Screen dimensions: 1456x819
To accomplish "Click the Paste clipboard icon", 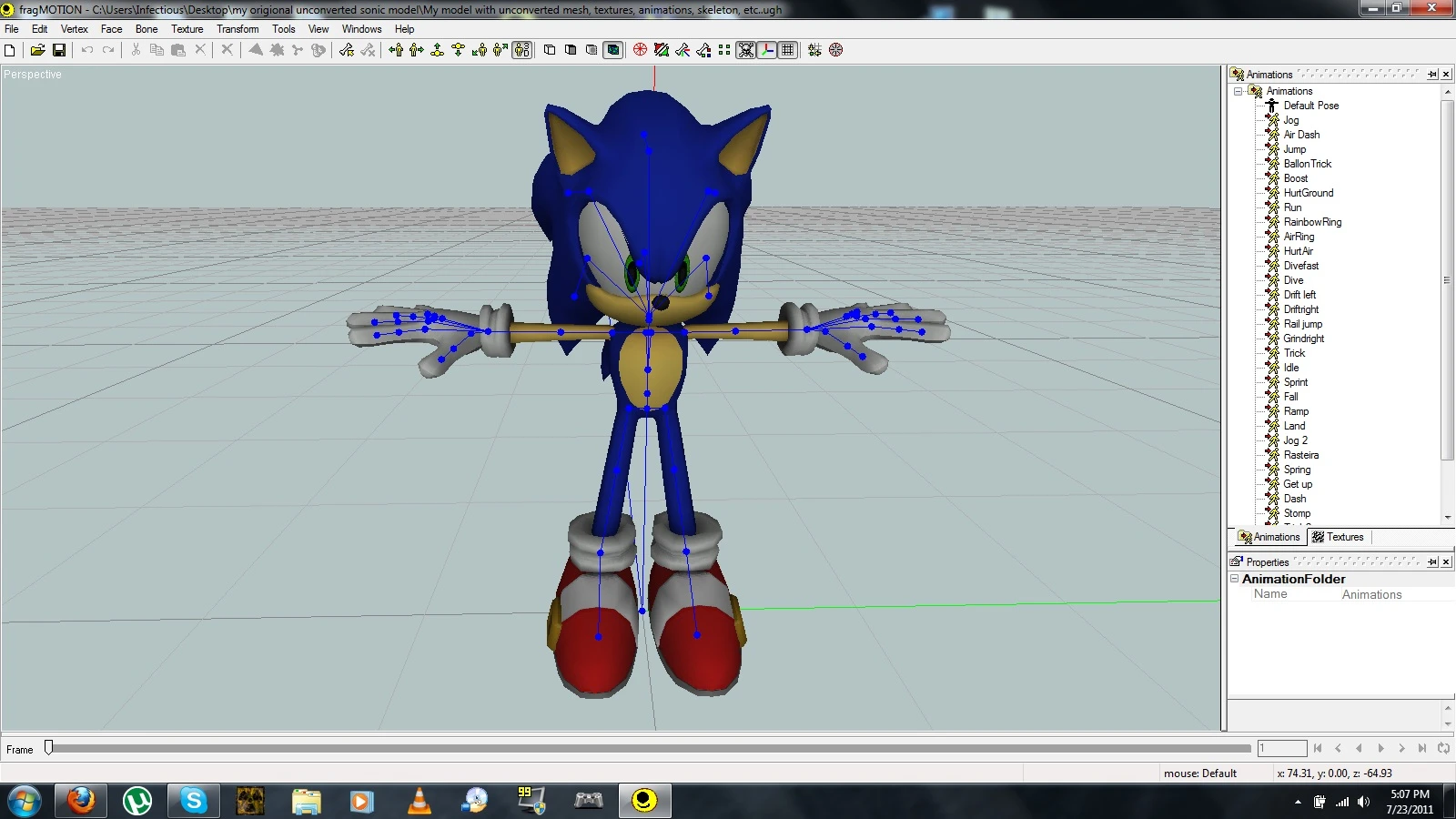I will tap(178, 50).
